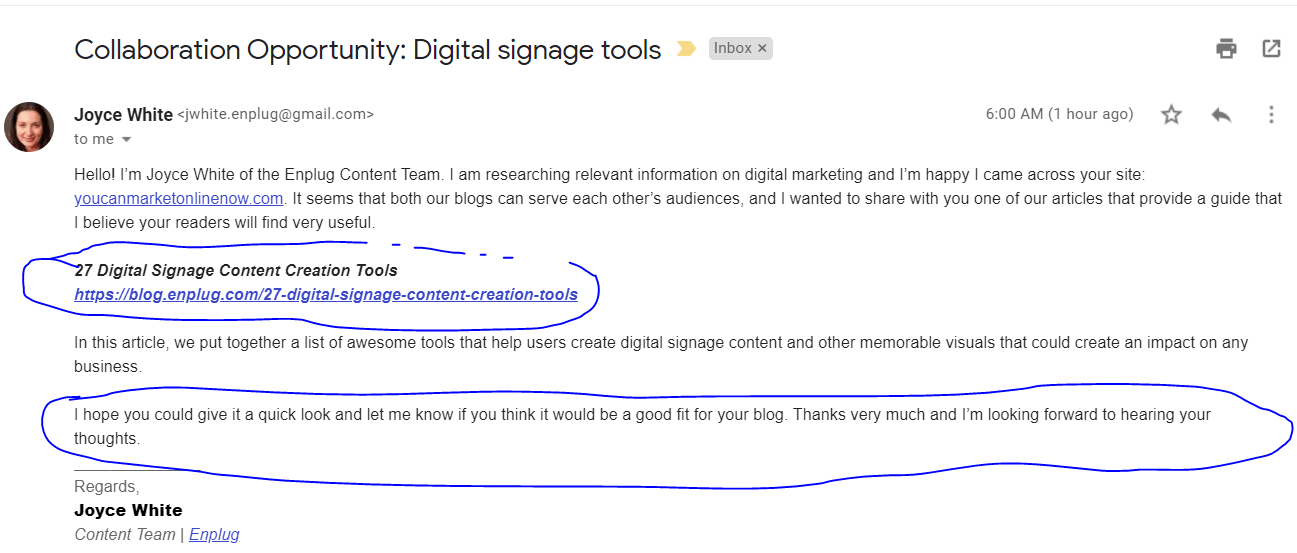Viewport: 1297px width, 553px height.
Task: Click sender name Joyce White in header
Action: pyautogui.click(x=123, y=114)
